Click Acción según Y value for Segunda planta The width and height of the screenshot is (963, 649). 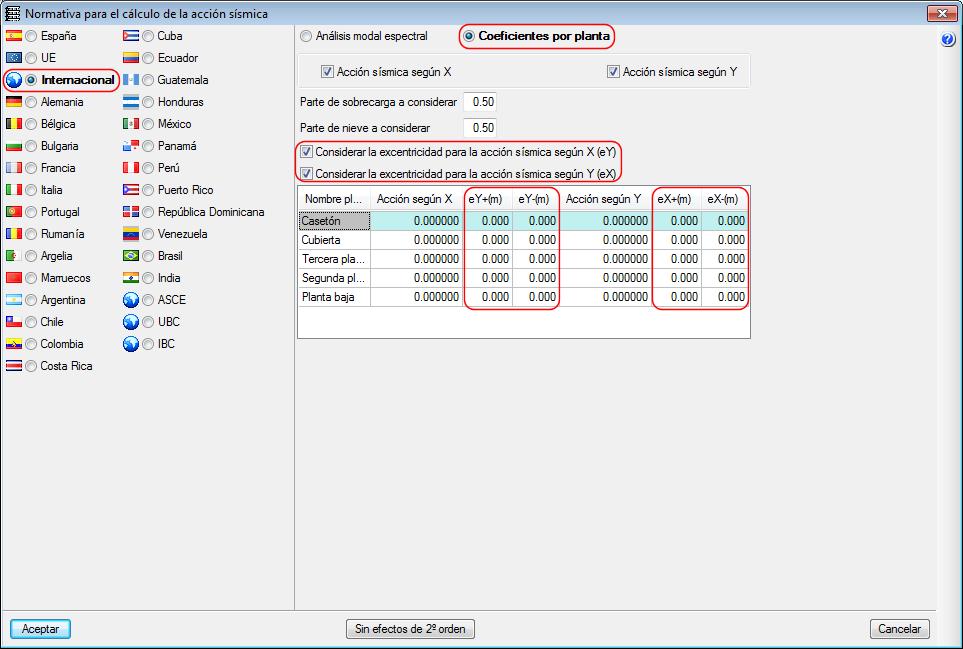(606, 278)
